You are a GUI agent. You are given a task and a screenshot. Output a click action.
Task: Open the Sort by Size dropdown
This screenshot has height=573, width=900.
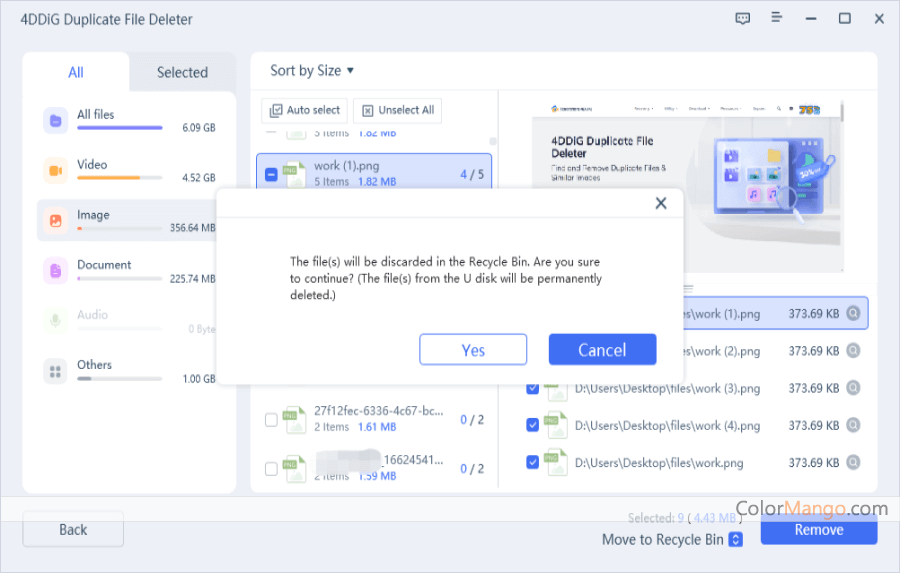point(312,71)
